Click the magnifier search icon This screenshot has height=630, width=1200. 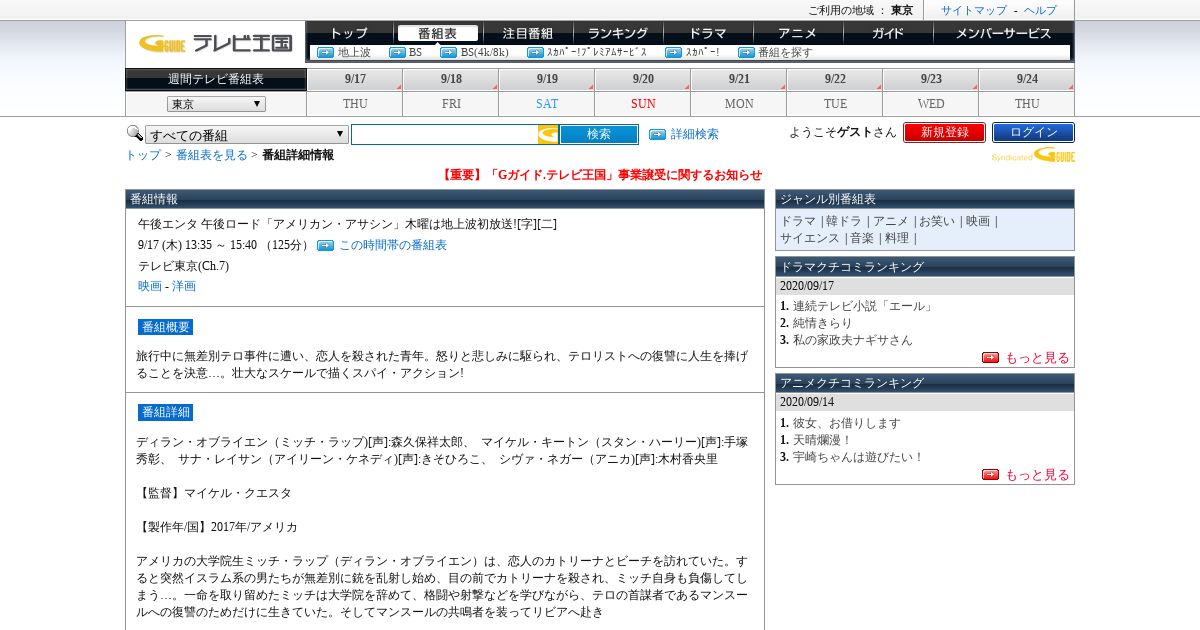(x=134, y=133)
